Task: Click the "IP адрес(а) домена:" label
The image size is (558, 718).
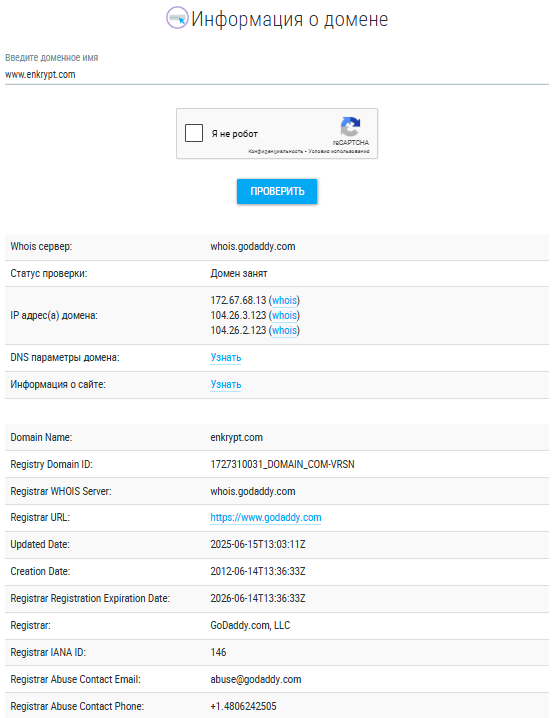Action: [54, 315]
